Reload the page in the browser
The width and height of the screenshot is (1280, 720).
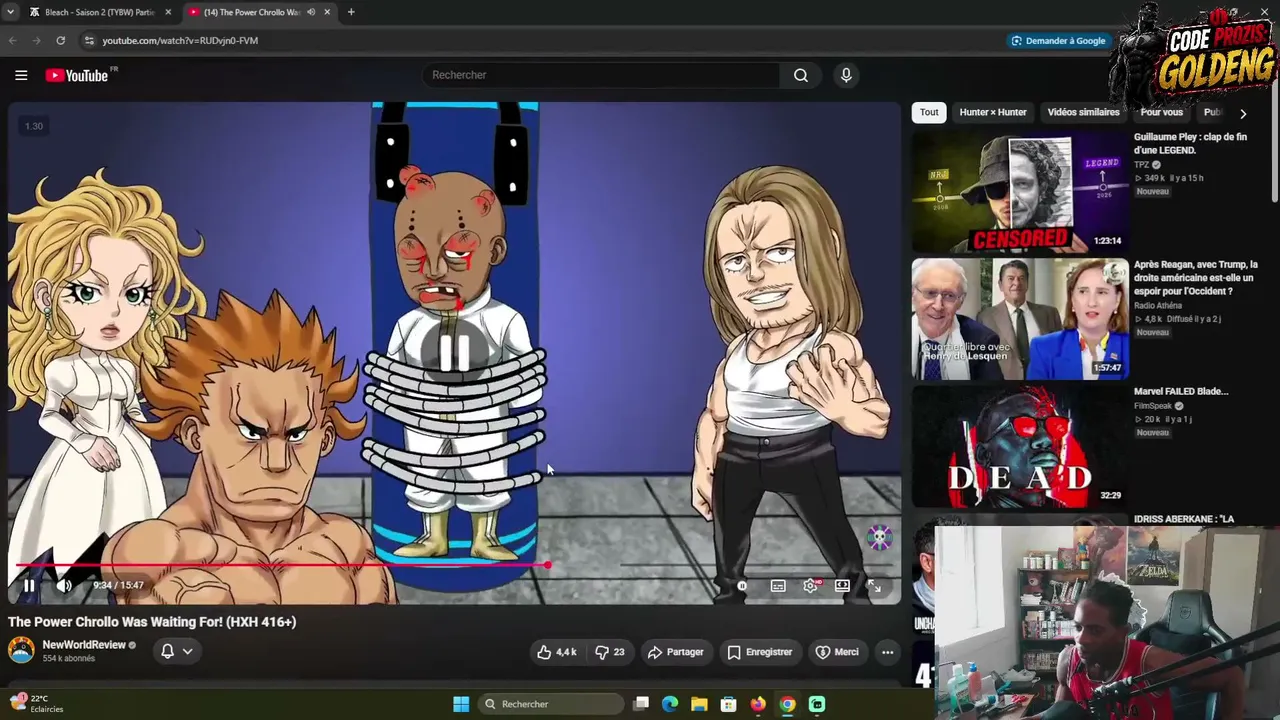(61, 41)
